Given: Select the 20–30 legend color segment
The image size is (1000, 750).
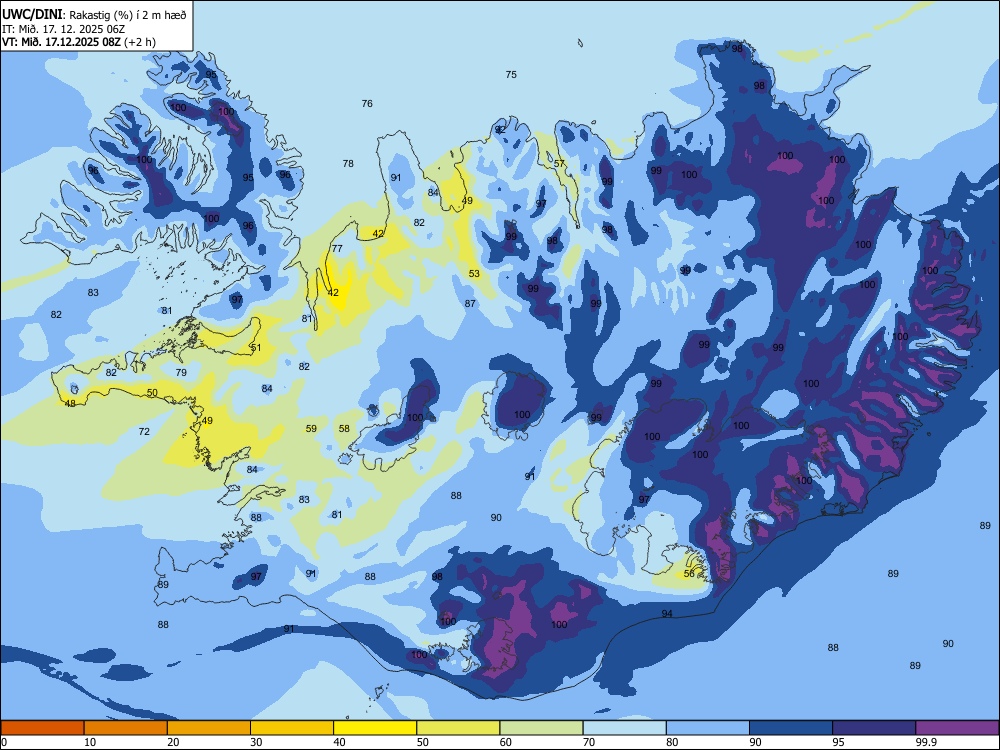Looking at the screenshot, I should point(209,728).
